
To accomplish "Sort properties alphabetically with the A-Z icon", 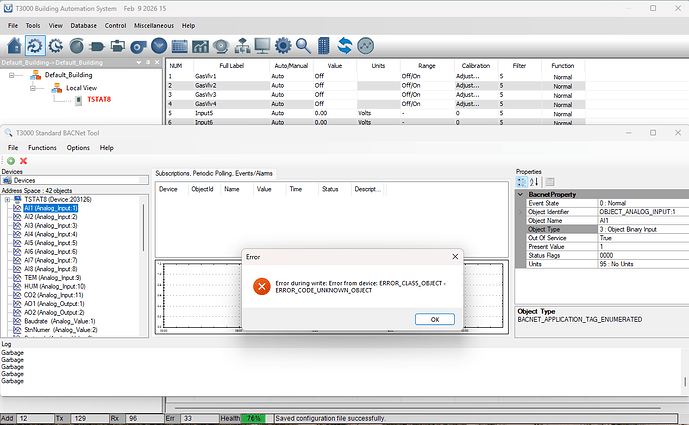I will pos(533,181).
